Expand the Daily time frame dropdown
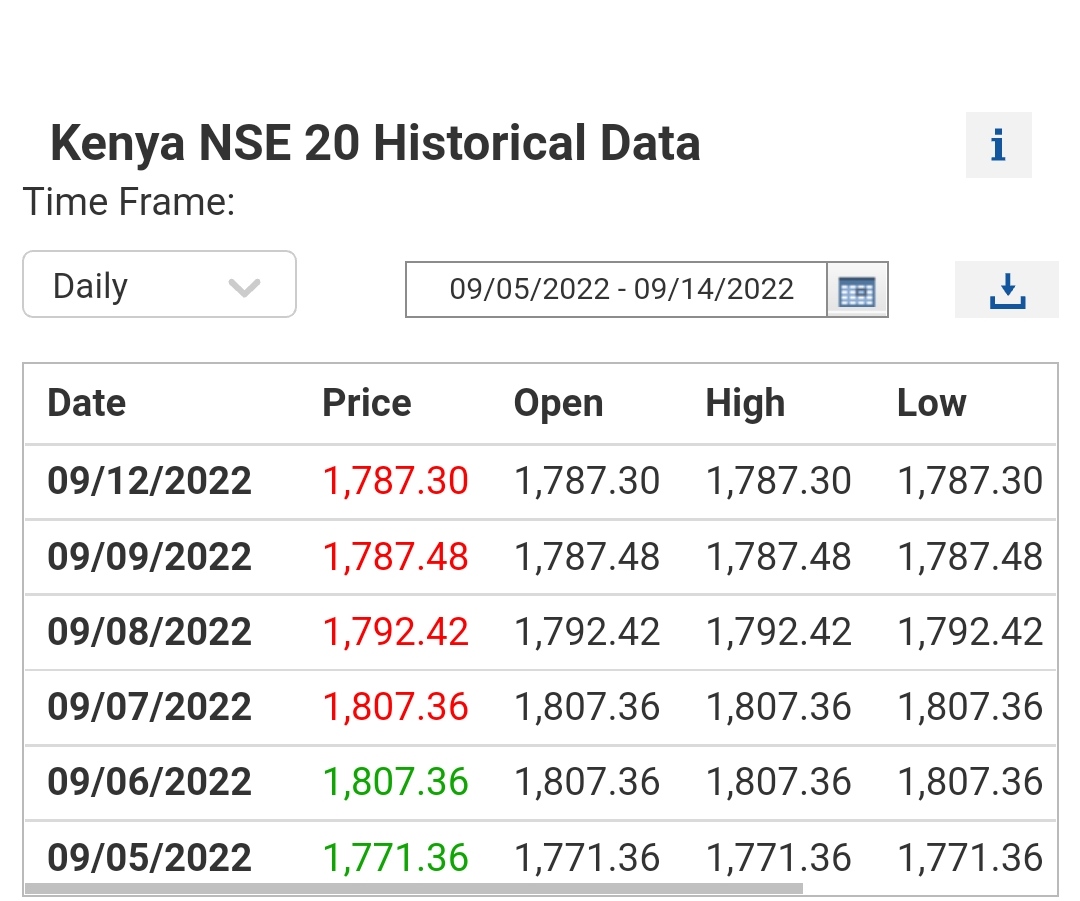This screenshot has width=1080, height=901. coord(159,285)
